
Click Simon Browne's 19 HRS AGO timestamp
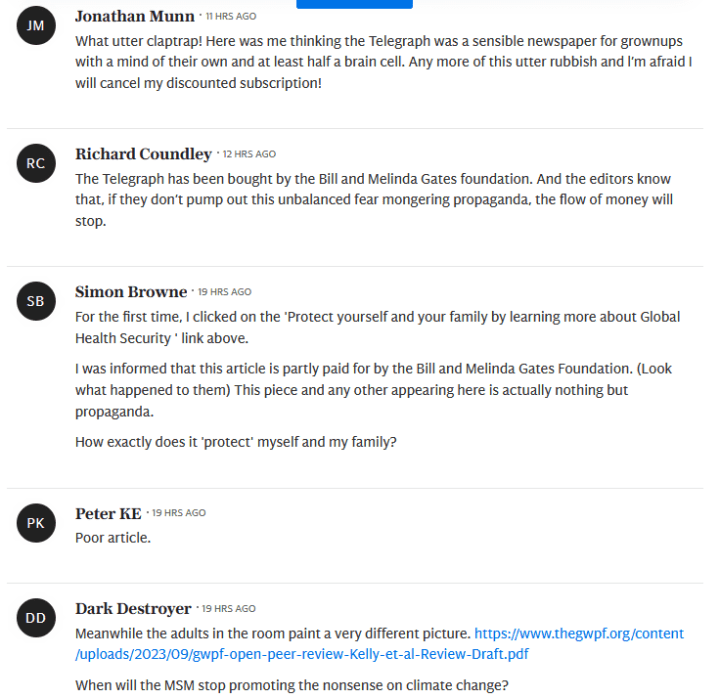point(225,292)
